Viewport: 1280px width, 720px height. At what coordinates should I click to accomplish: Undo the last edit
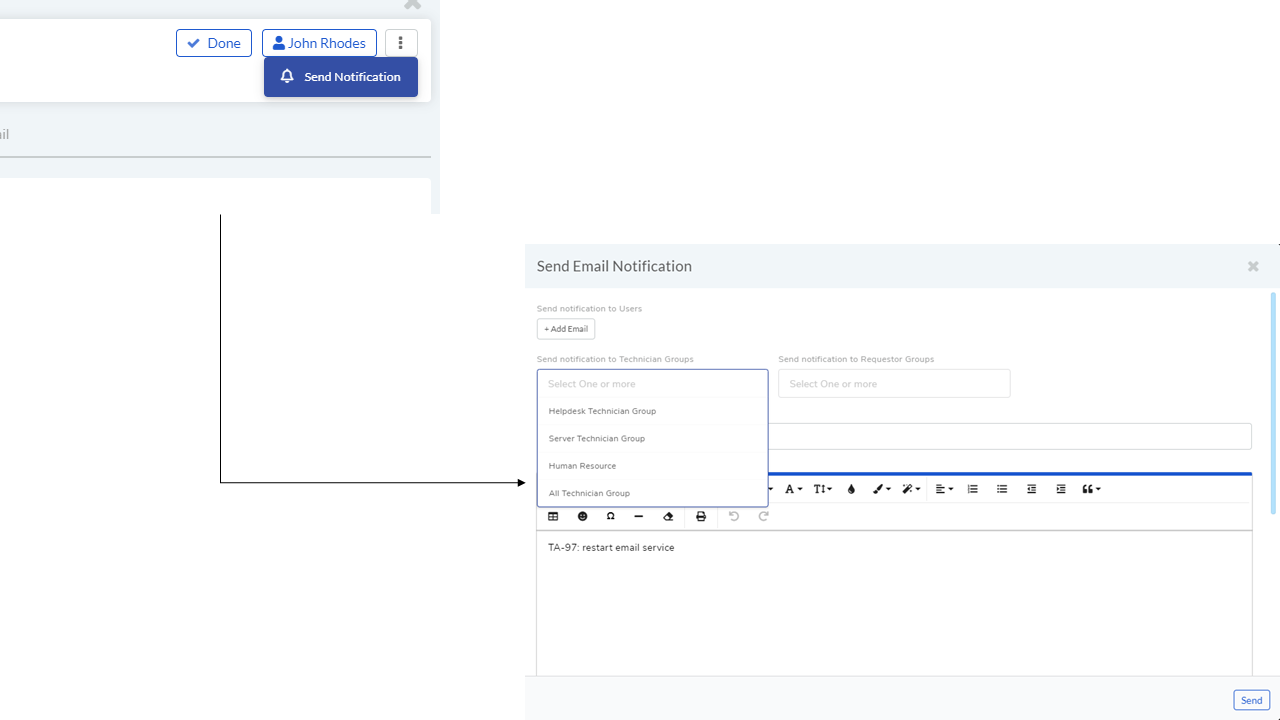(733, 517)
